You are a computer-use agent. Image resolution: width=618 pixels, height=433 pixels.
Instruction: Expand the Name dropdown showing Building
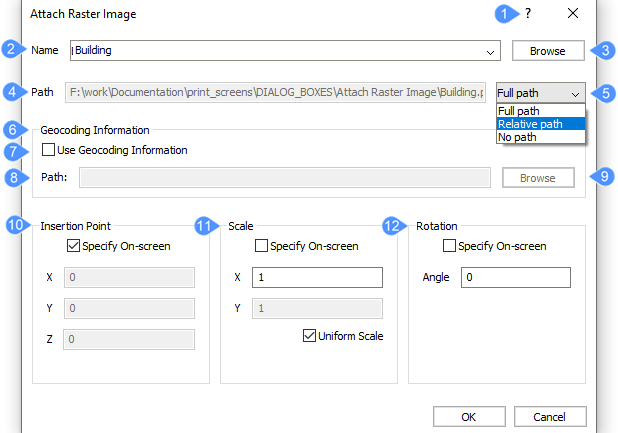(490, 51)
